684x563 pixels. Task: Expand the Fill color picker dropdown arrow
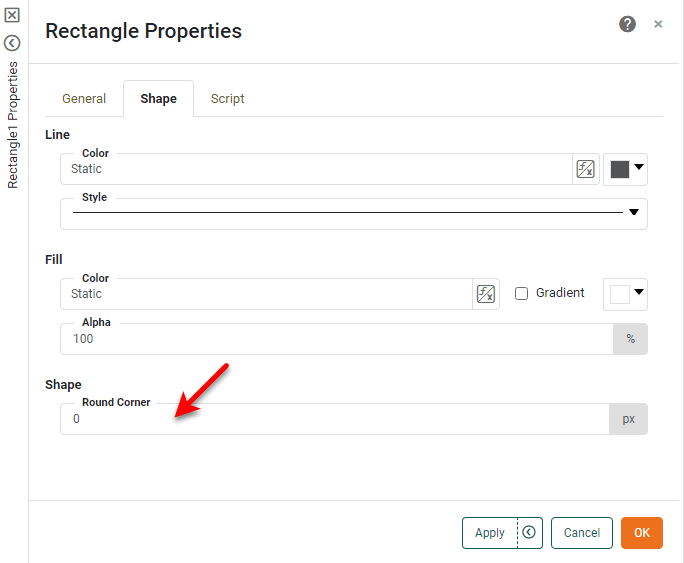(x=639, y=293)
